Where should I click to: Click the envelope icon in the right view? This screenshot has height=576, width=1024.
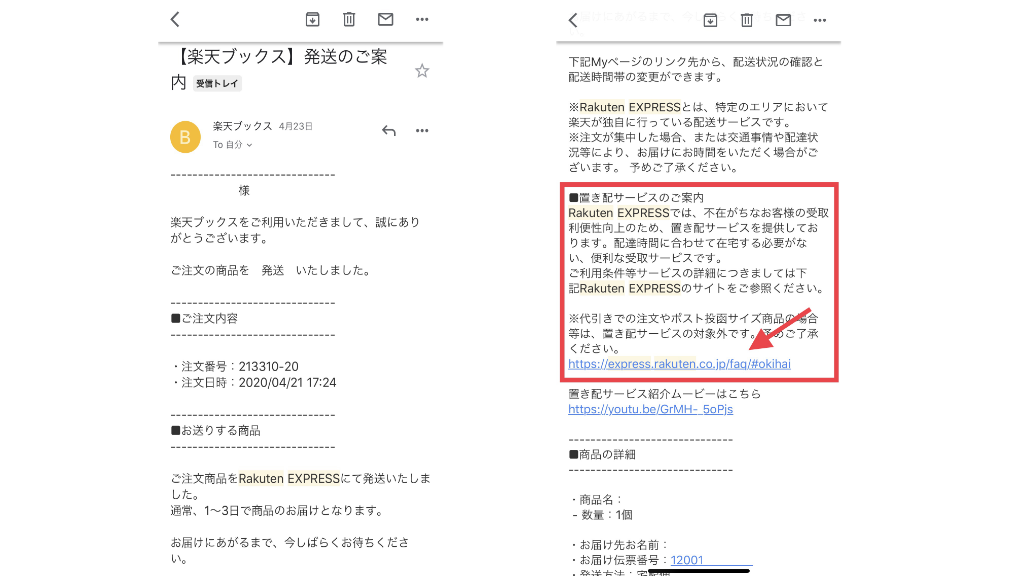point(783,19)
